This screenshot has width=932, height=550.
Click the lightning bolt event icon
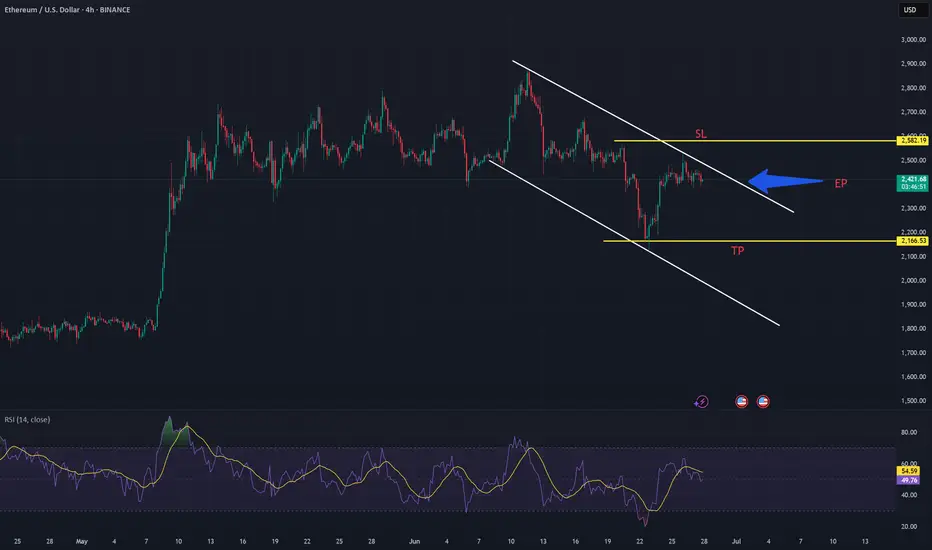click(x=701, y=402)
